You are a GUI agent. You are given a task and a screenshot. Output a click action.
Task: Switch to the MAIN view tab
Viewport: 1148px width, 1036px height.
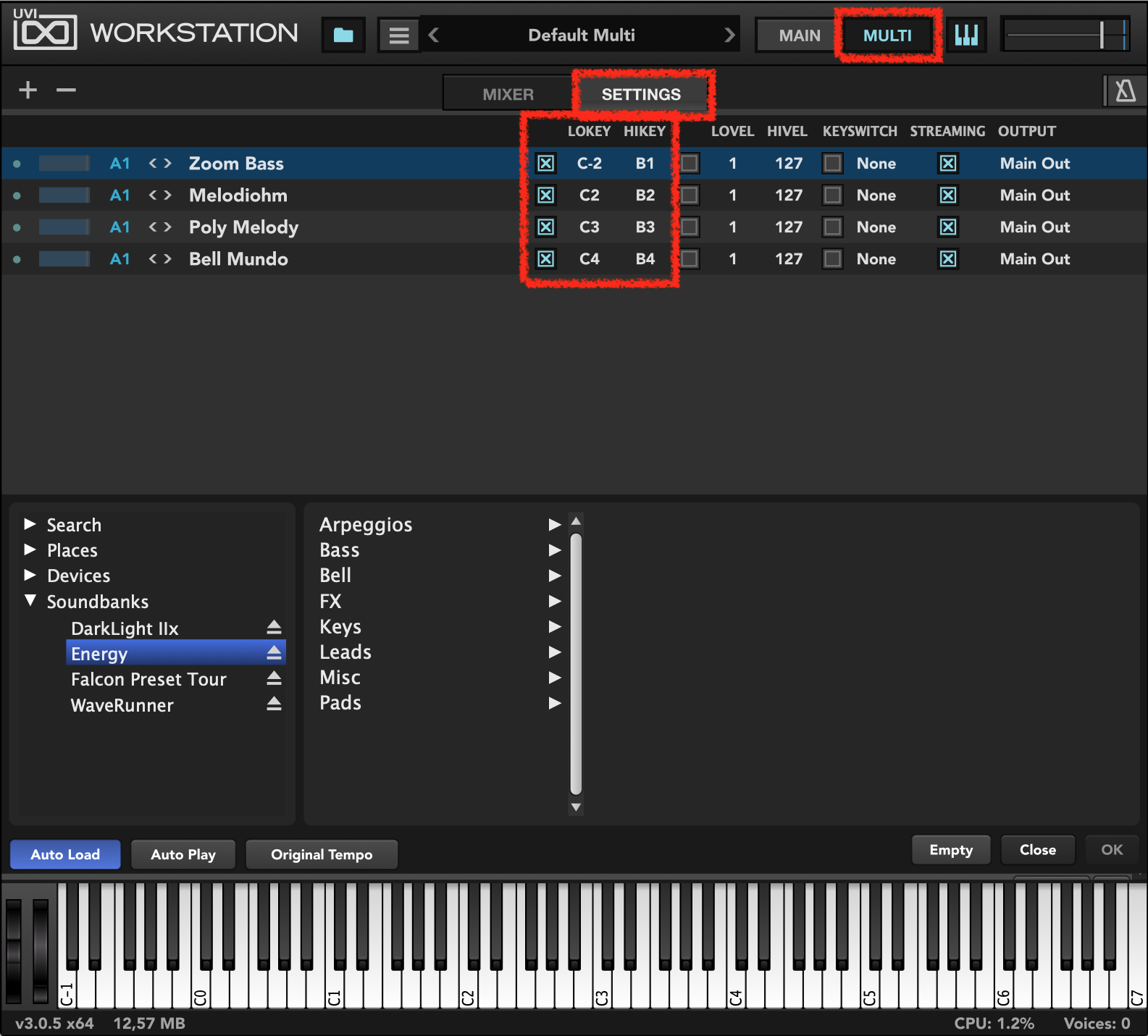tap(800, 35)
